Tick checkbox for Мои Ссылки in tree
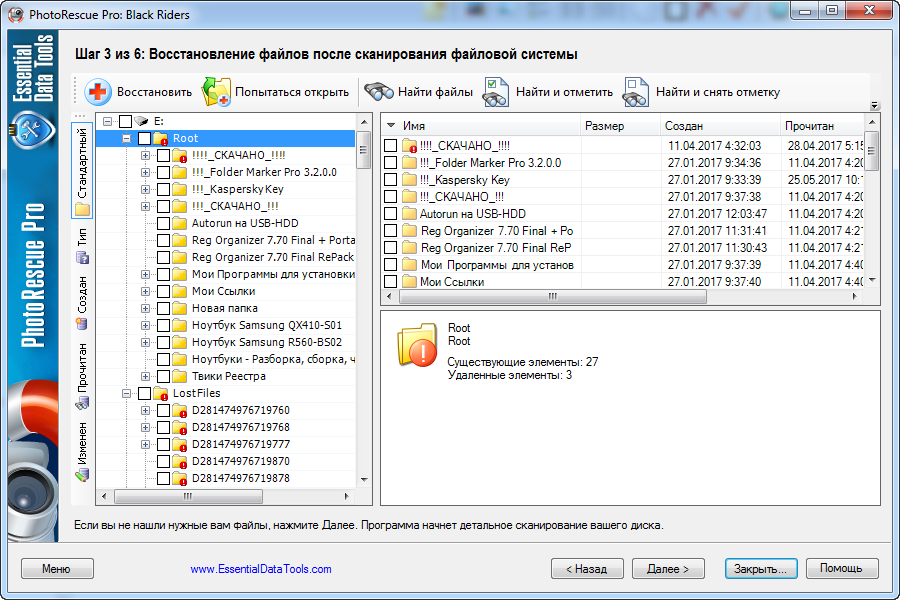Image resolution: width=900 pixels, height=600 pixels. pyautogui.click(x=164, y=292)
